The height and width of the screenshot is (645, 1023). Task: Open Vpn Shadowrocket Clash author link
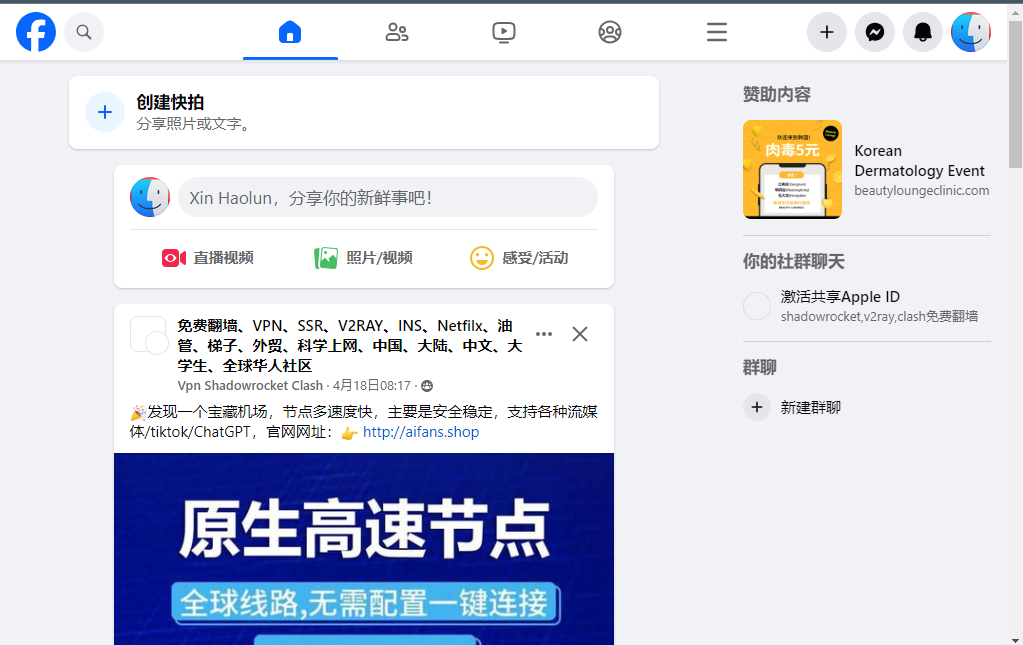coord(250,385)
